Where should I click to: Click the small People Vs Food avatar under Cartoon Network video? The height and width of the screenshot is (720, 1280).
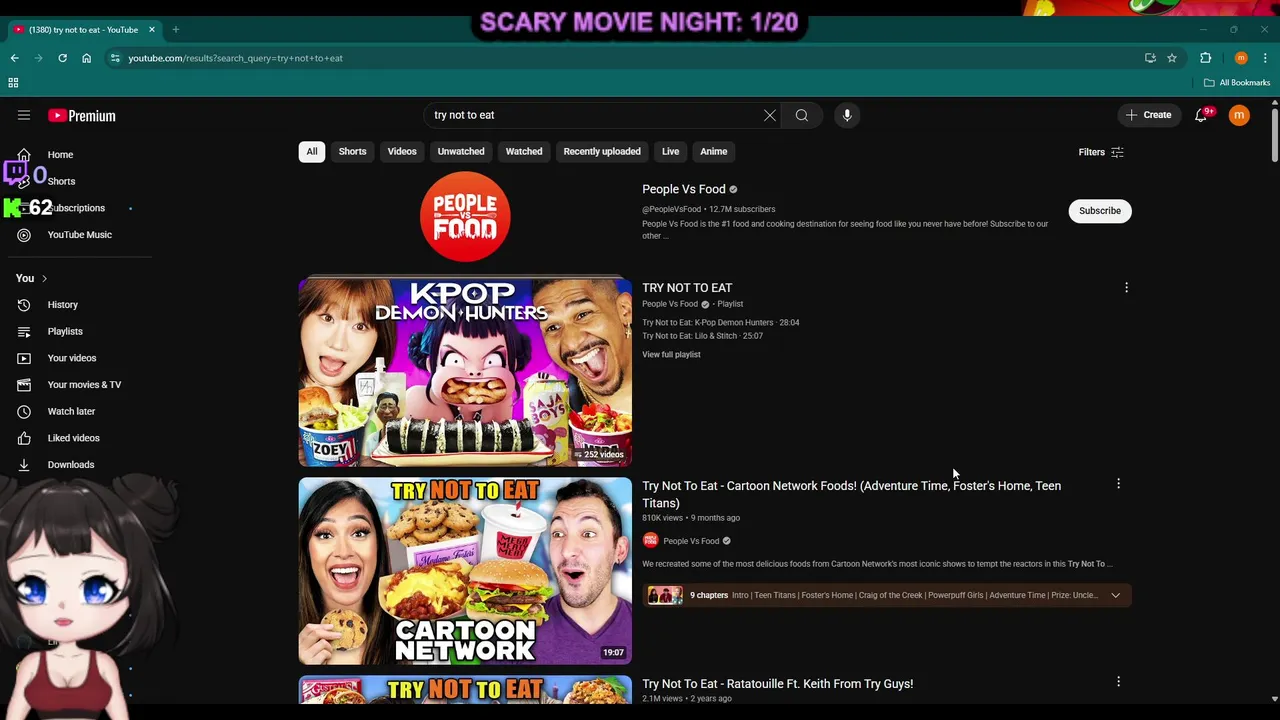[650, 541]
